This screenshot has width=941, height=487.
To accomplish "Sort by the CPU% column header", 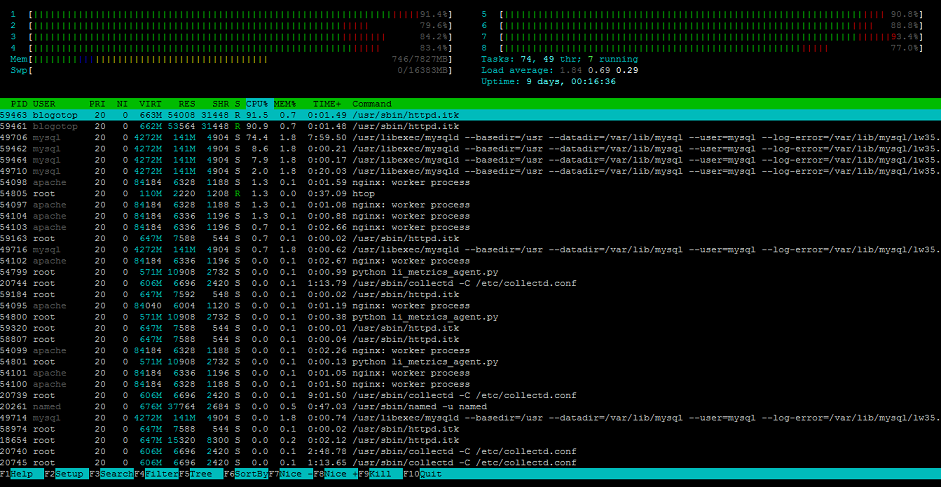I will pos(259,104).
